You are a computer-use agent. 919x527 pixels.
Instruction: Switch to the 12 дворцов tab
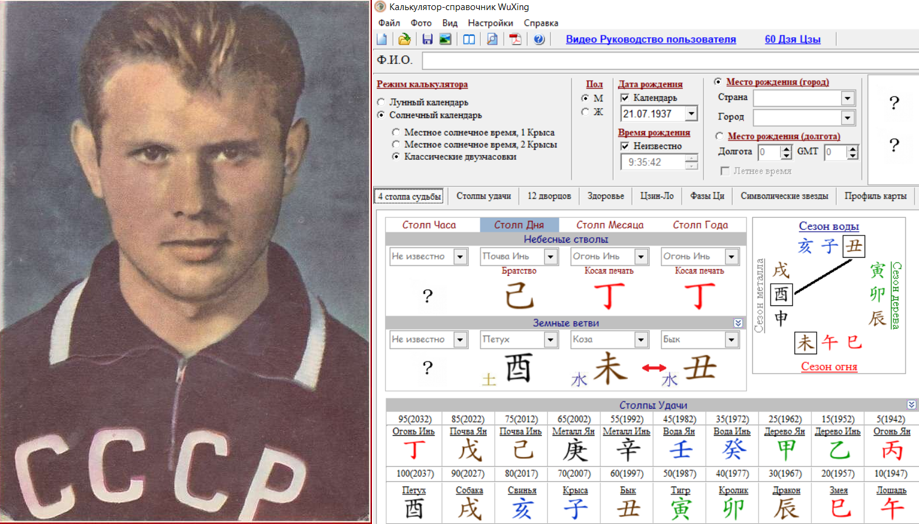tap(549, 196)
